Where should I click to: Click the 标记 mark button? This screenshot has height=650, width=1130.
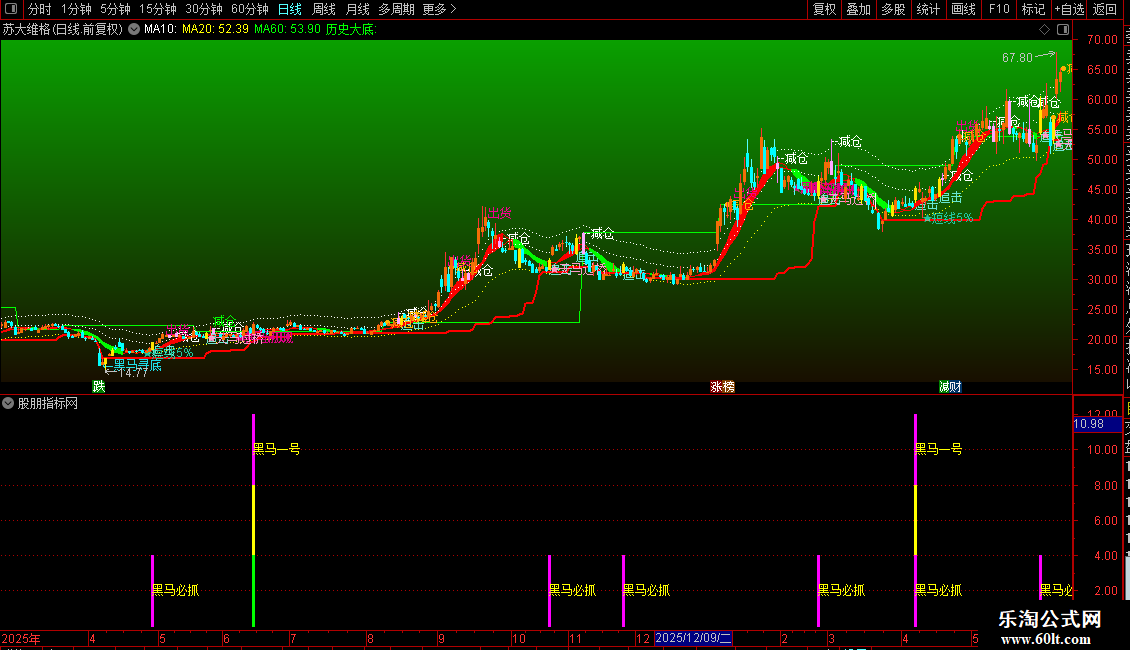tap(1033, 9)
